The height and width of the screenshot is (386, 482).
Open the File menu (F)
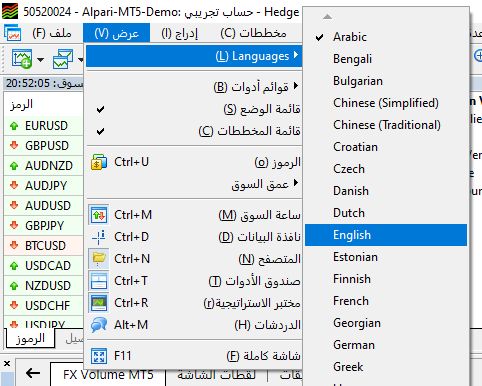pyautogui.click(x=52, y=33)
